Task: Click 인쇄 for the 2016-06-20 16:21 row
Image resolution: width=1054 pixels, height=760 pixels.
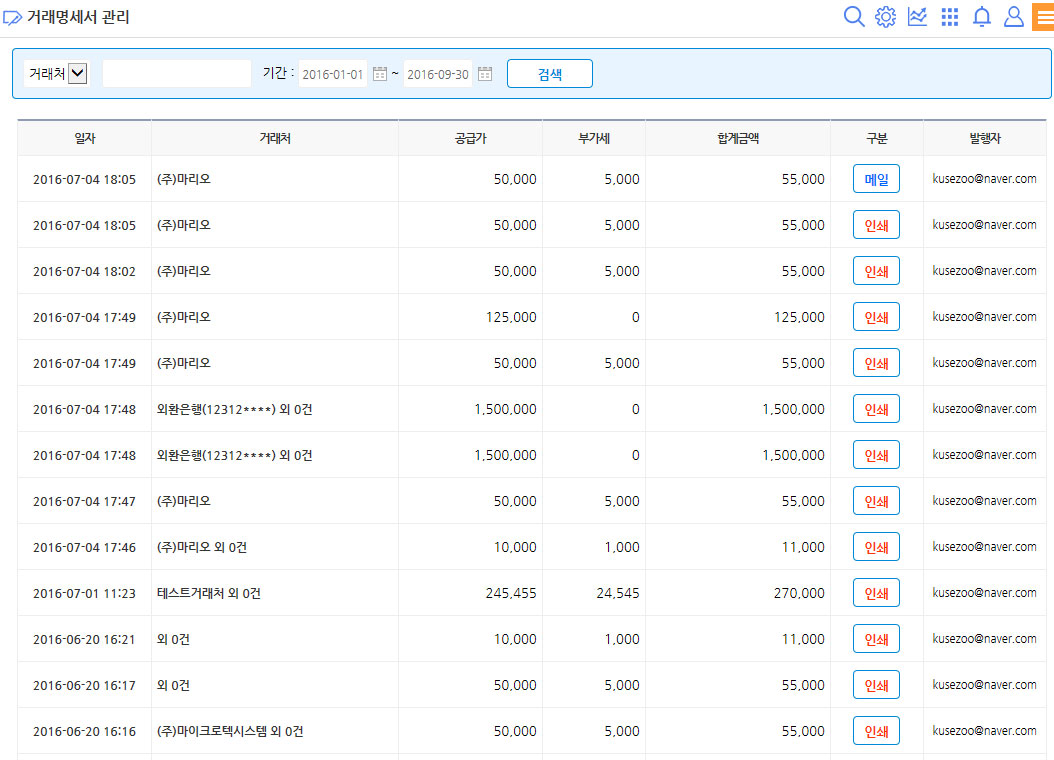Action: (877, 639)
